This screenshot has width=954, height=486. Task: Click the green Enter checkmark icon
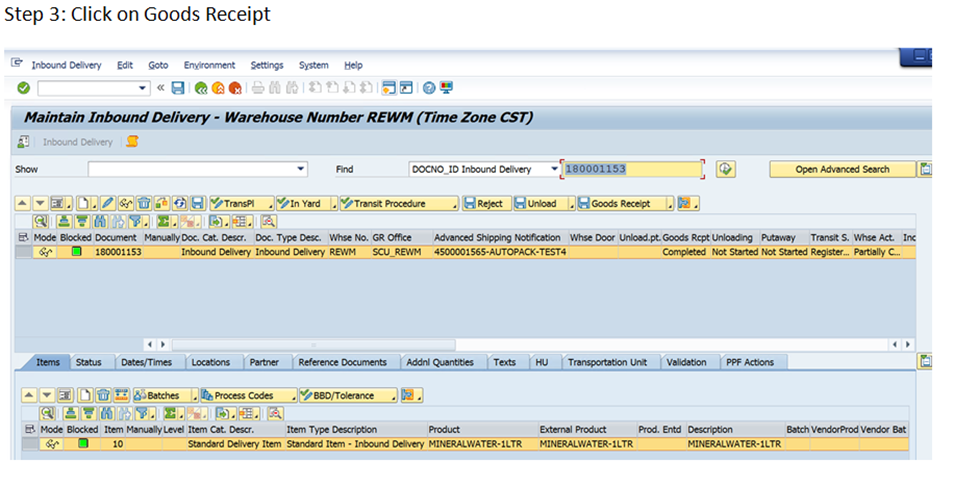coord(23,88)
